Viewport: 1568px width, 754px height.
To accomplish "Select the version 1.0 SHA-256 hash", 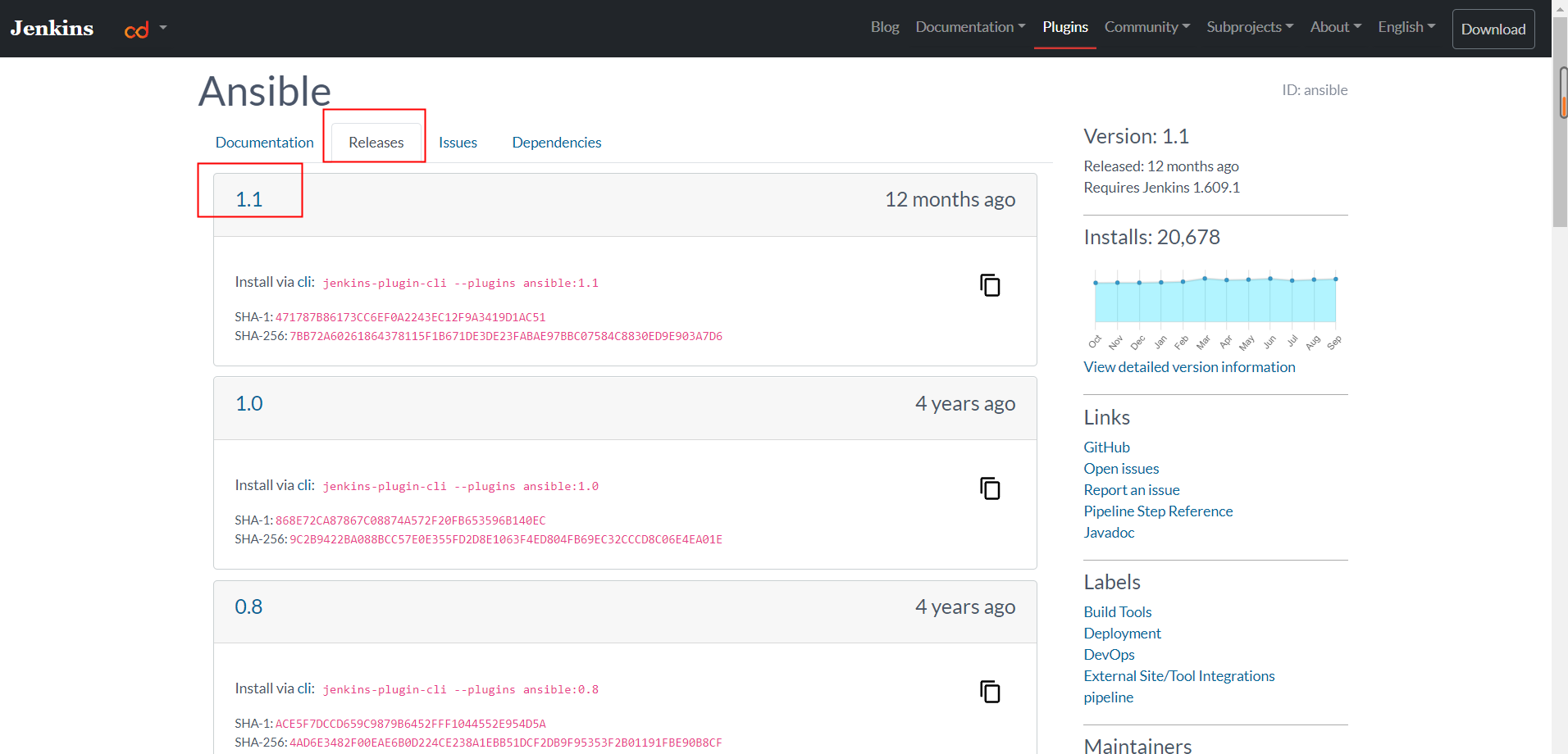I will tap(506, 539).
